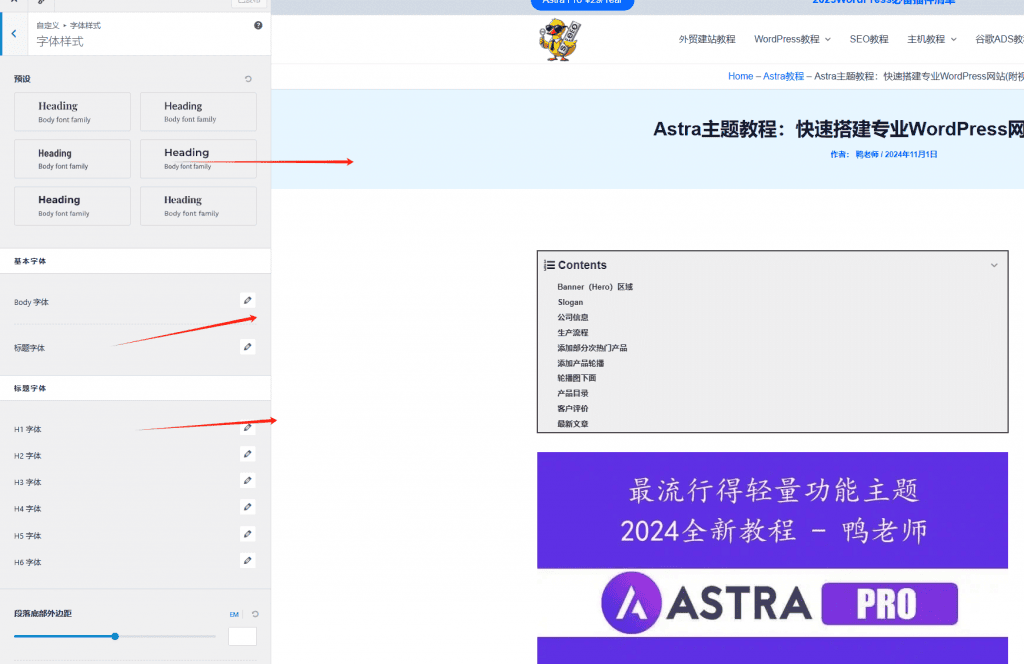Jump to 添加部分次热门产品 section

(x=592, y=348)
